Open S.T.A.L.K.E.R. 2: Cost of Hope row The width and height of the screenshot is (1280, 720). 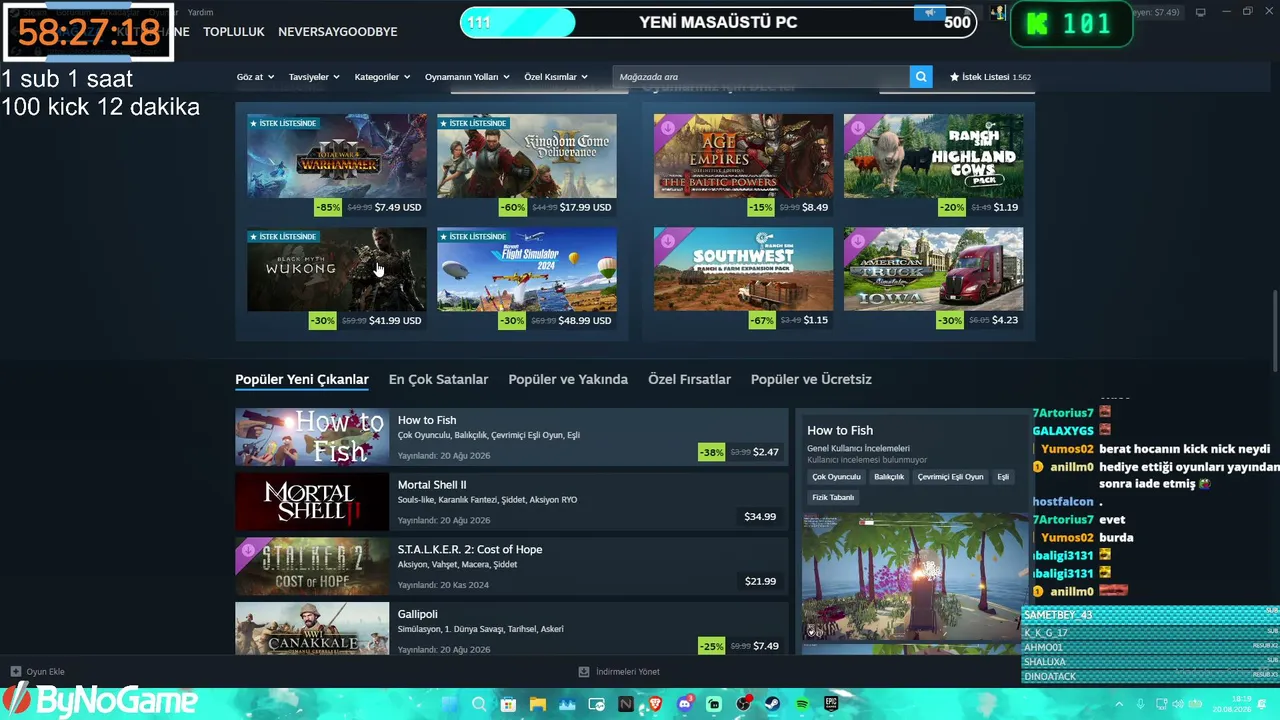point(512,566)
